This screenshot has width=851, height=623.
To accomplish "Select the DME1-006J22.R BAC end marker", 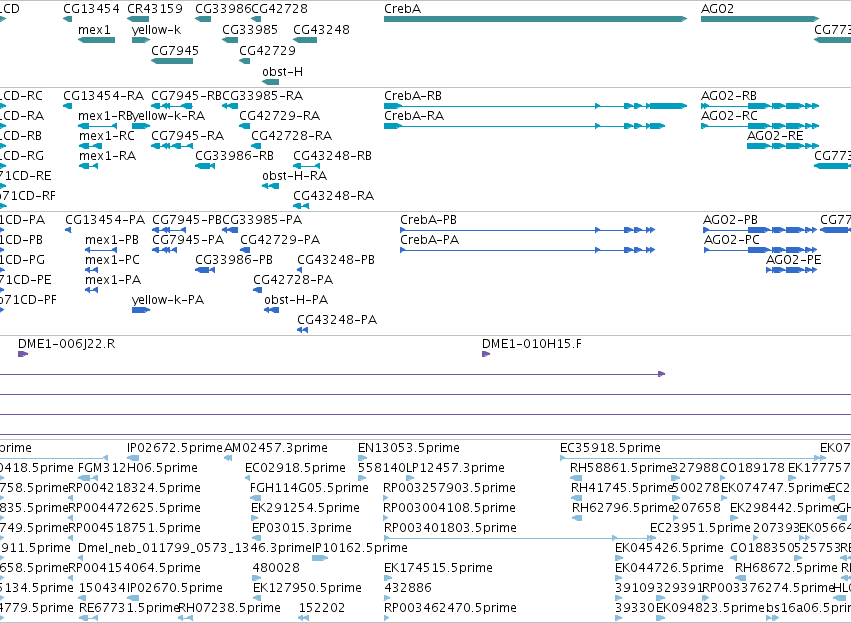I will (23, 354).
